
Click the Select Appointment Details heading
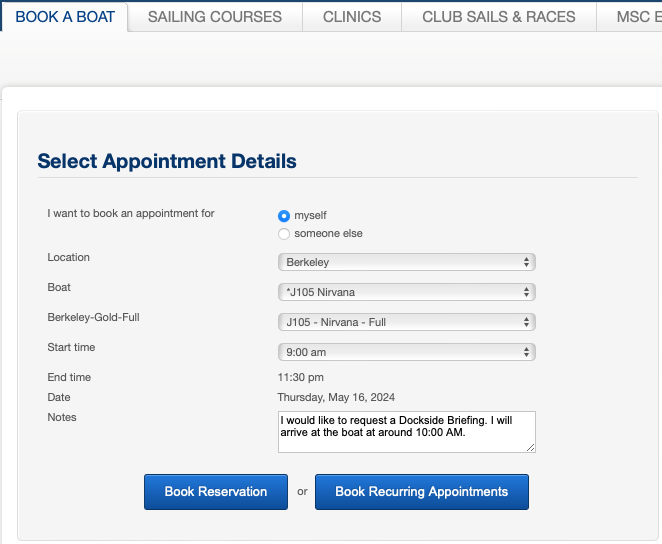point(167,161)
